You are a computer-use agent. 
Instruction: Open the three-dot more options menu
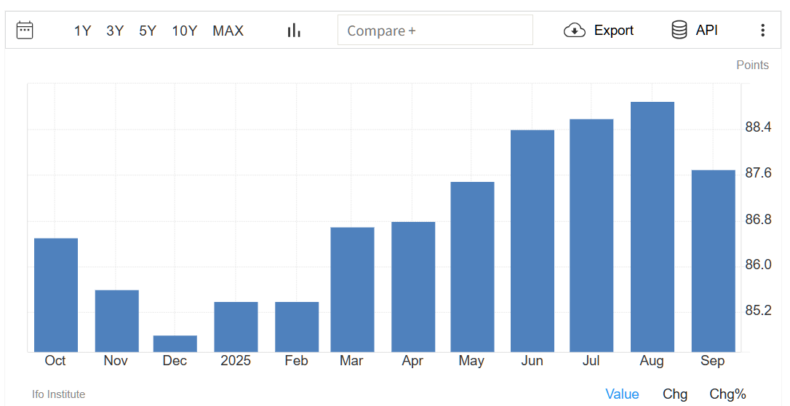point(763,30)
